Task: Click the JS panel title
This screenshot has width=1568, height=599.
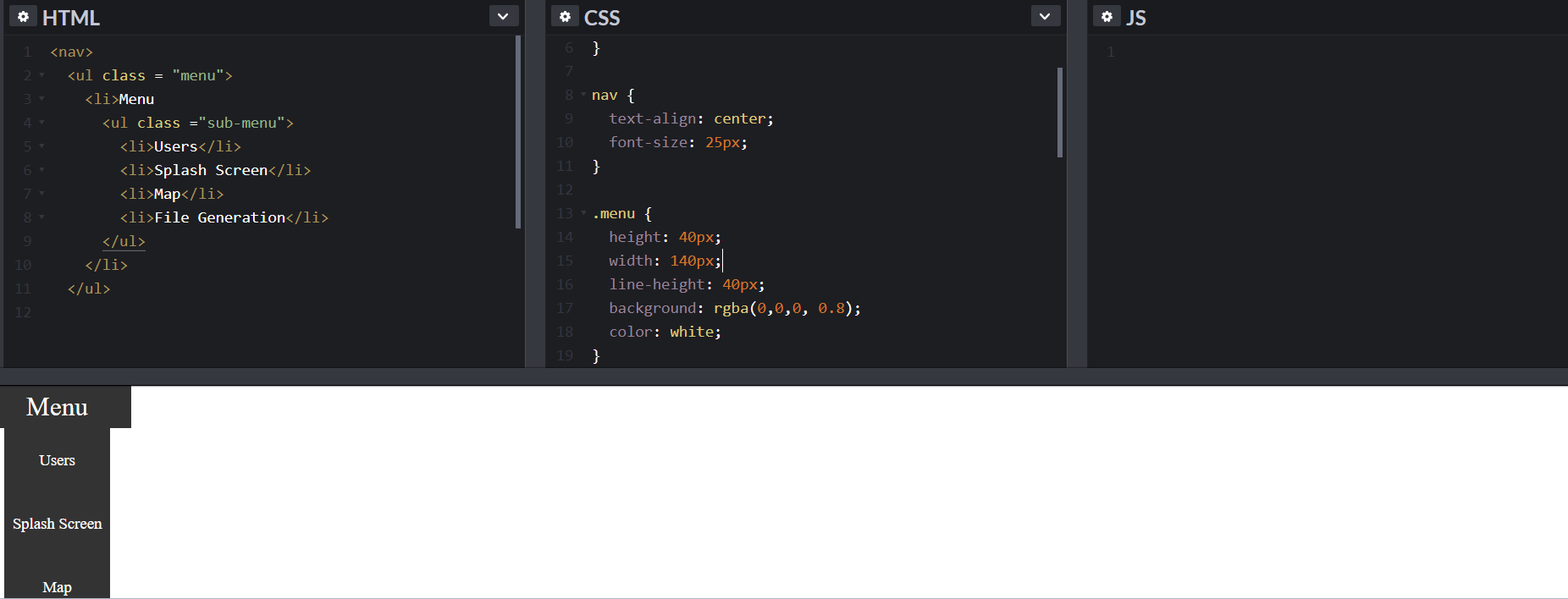Action: 1136,17
